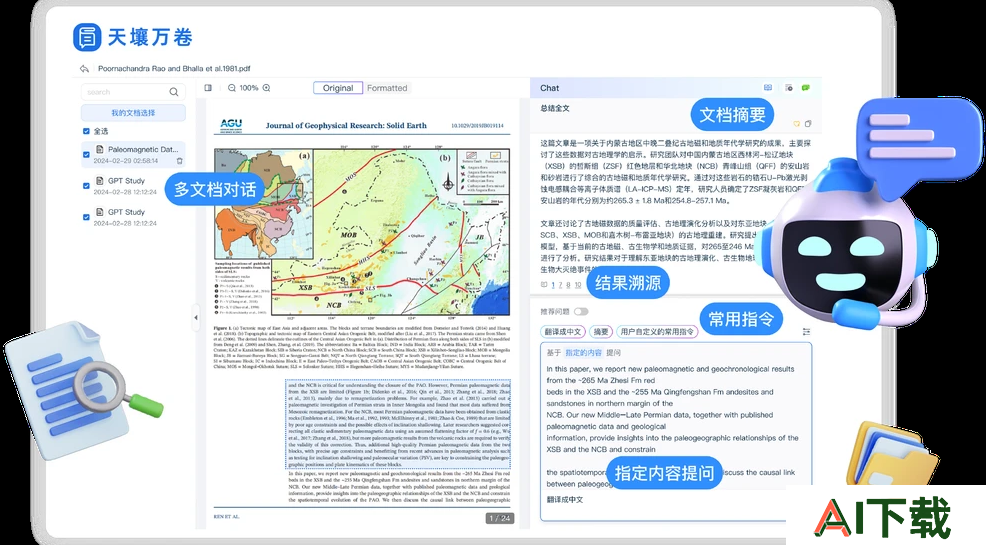Click the file name Poornachandra Rao and Bhalla et al.1981.pdf
The image size is (986, 545).
point(174,69)
